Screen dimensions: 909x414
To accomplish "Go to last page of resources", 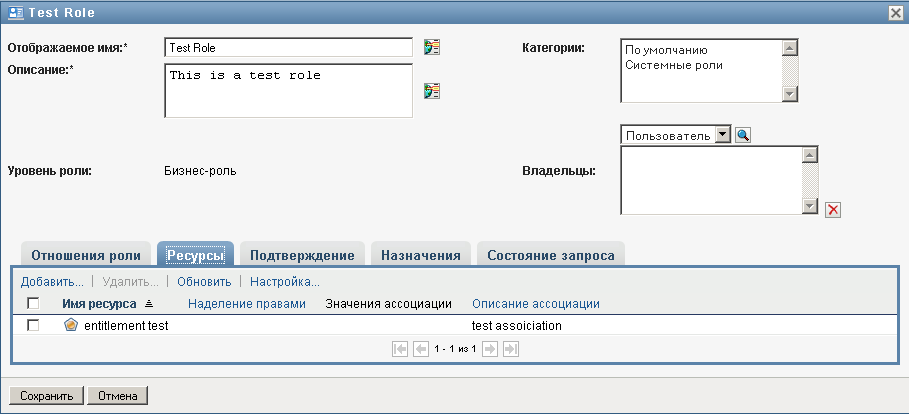I will 510,348.
